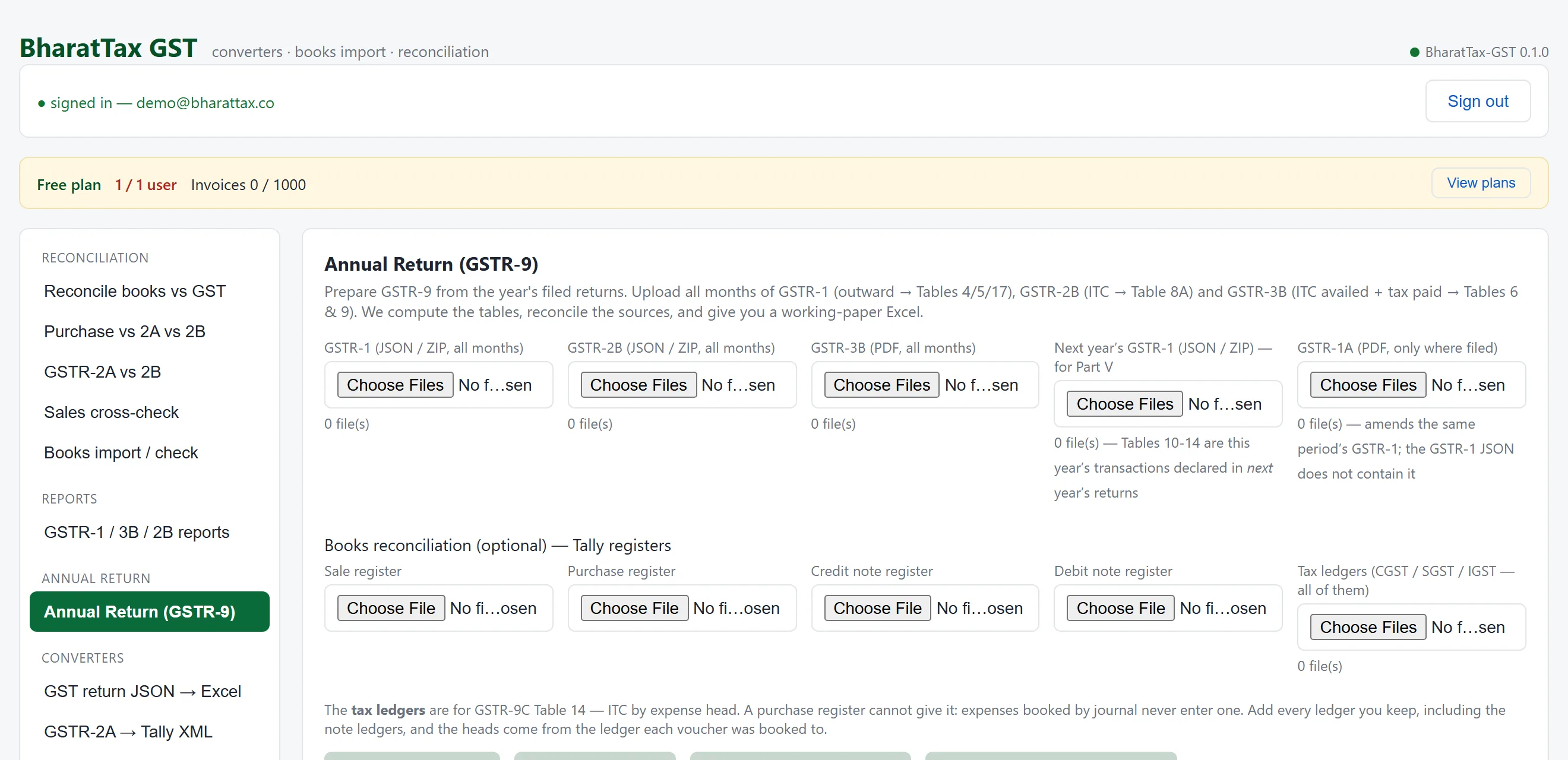Click the 1 / 1 user count

[x=146, y=185]
